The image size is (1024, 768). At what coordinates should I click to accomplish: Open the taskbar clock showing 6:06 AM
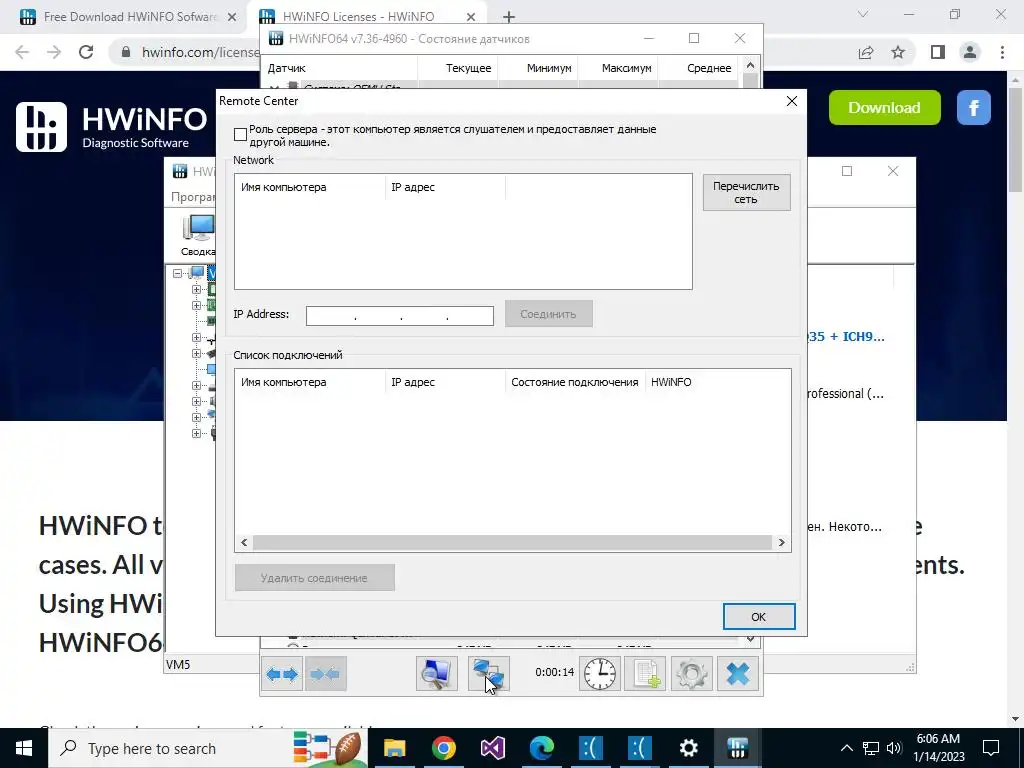938,748
